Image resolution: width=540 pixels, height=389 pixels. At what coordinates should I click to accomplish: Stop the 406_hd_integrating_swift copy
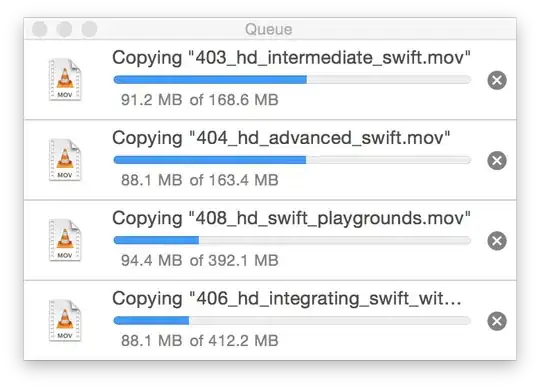tap(497, 321)
